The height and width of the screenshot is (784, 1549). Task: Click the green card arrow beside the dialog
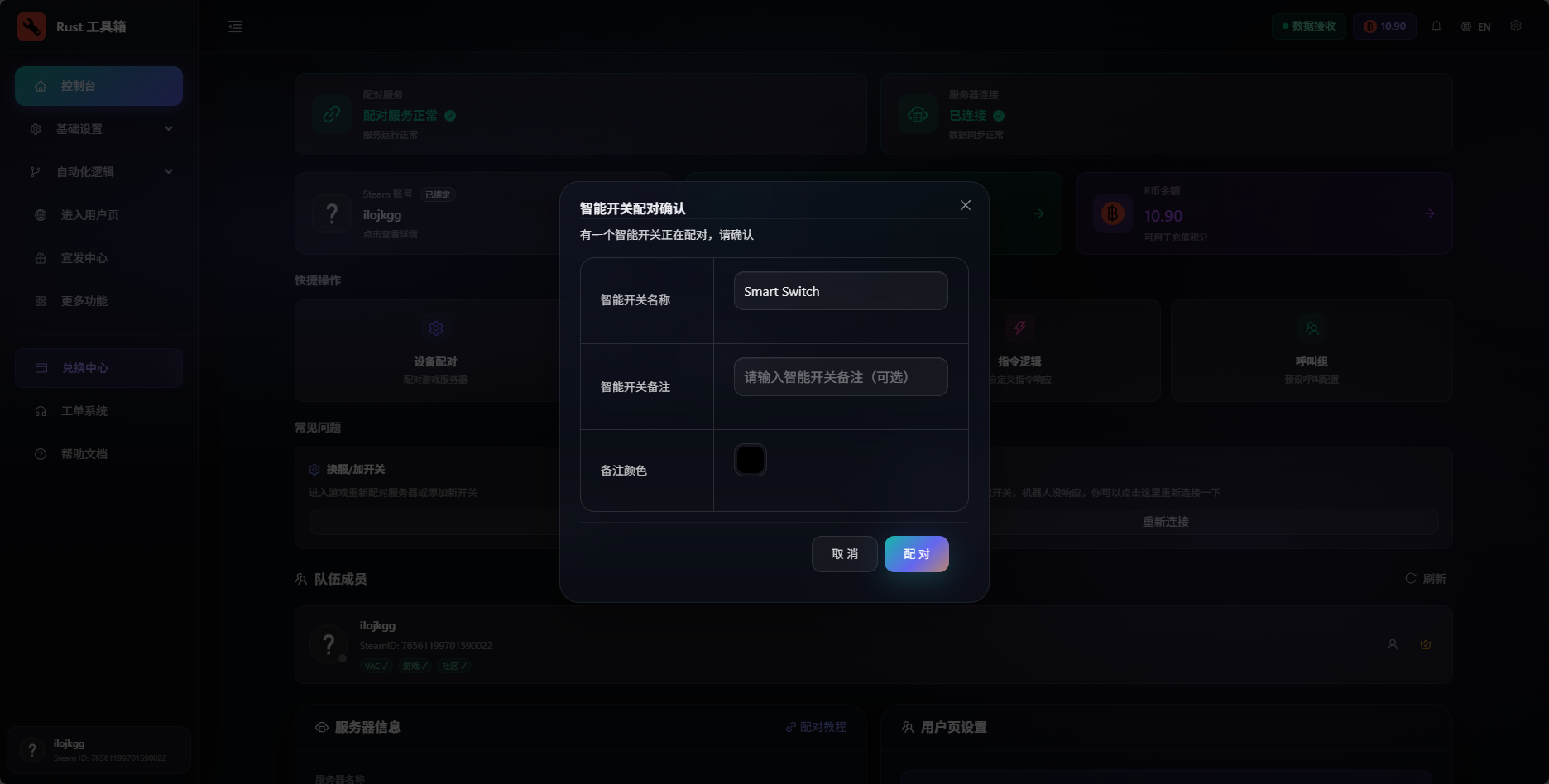[1039, 213]
